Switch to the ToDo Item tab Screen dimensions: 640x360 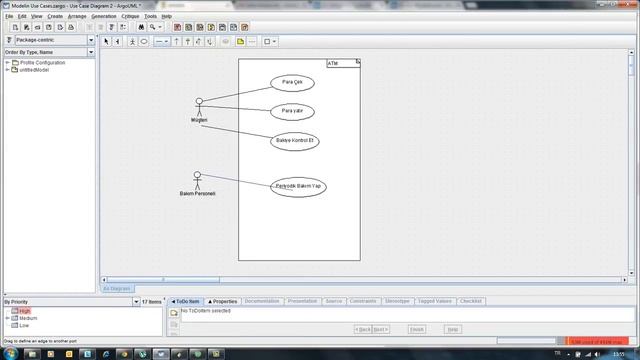click(186, 302)
